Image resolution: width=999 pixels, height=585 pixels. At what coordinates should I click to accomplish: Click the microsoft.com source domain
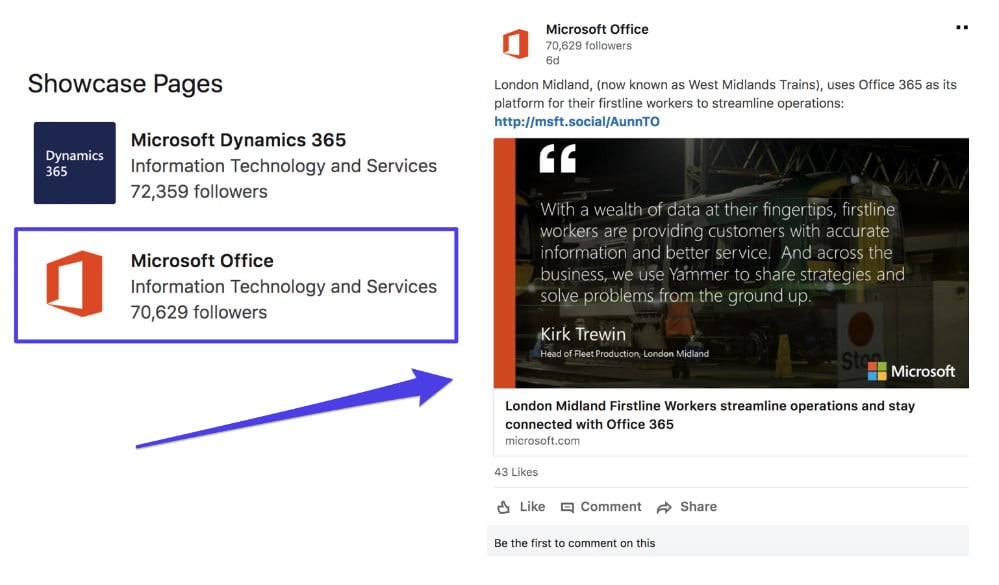tap(542, 441)
